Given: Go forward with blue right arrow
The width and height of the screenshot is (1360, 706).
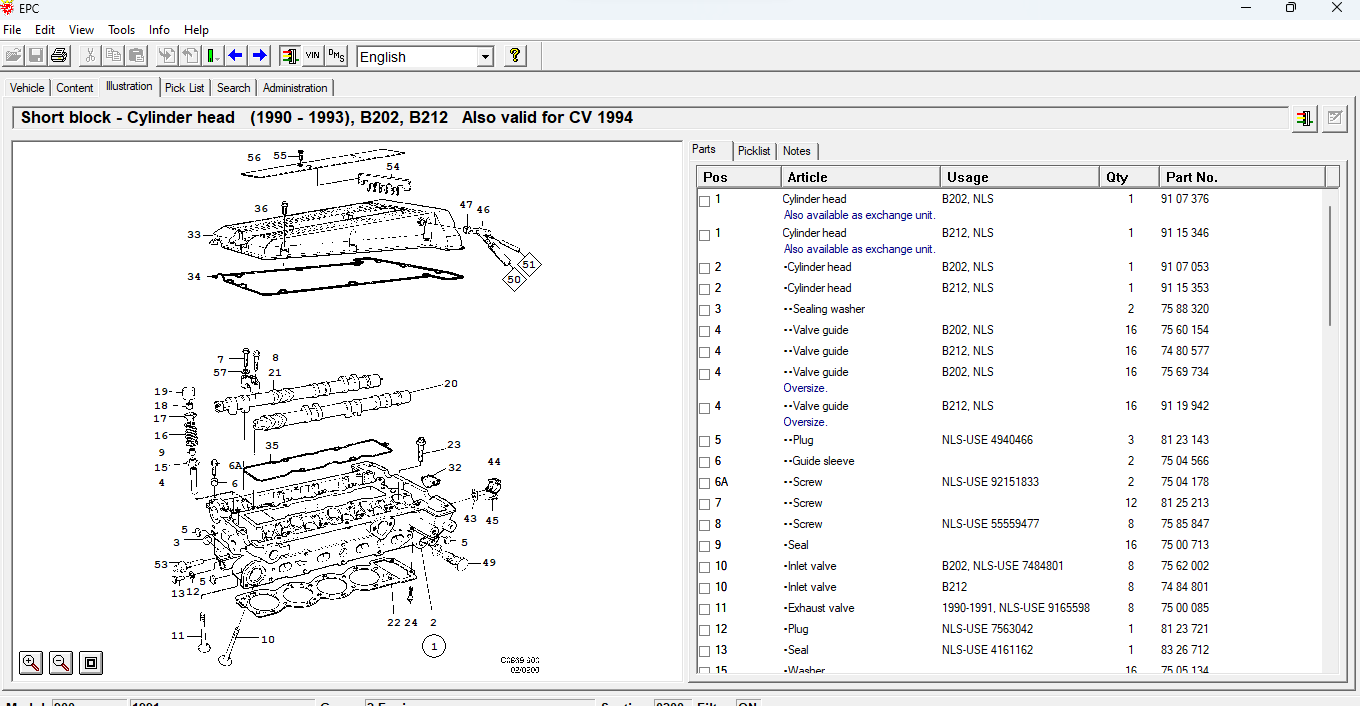Looking at the screenshot, I should coord(259,56).
